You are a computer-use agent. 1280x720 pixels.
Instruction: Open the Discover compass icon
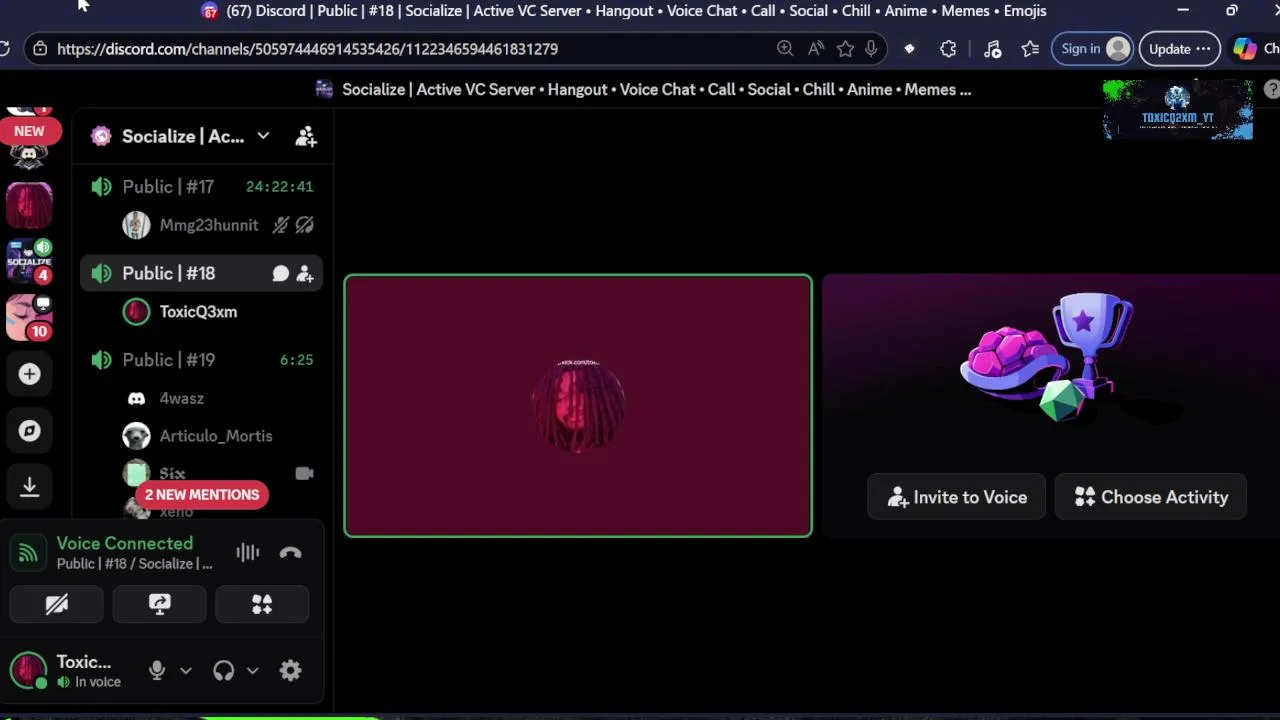[x=29, y=431]
